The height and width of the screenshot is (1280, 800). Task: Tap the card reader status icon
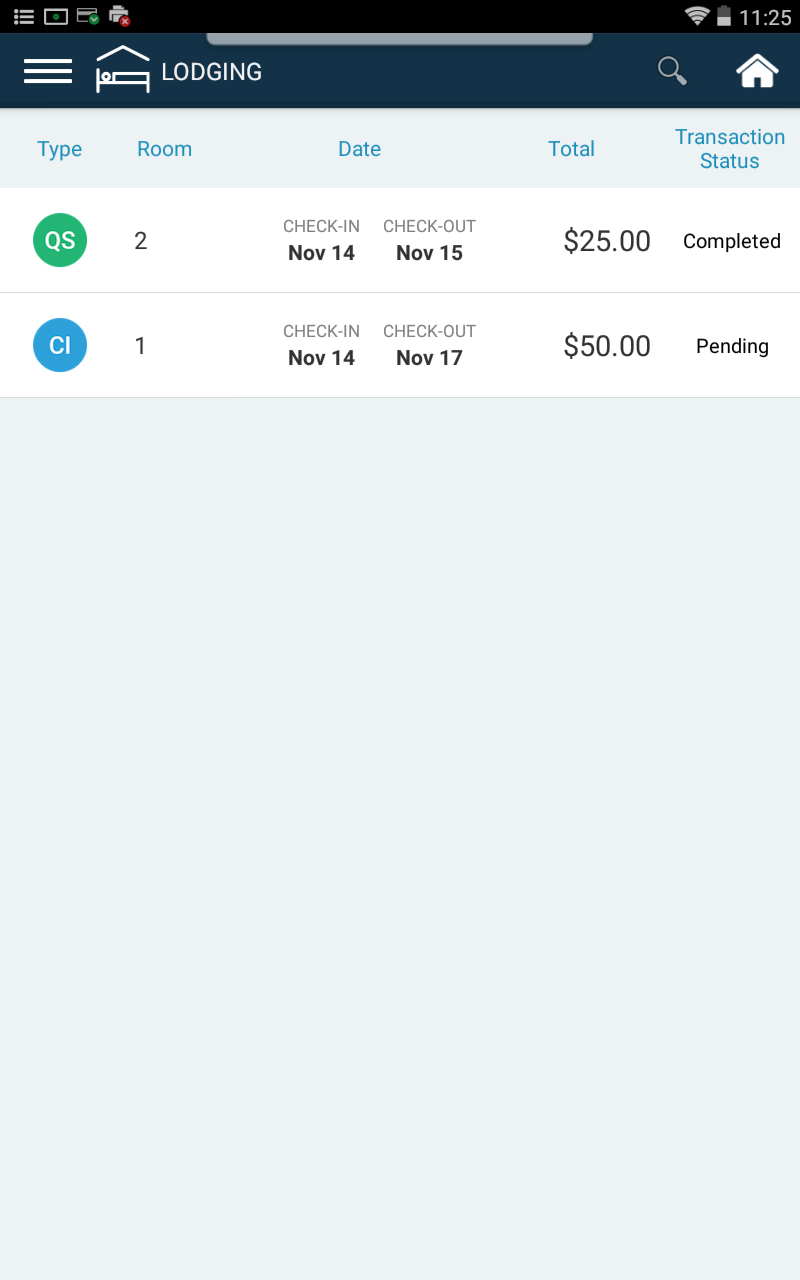pyautogui.click(x=88, y=16)
